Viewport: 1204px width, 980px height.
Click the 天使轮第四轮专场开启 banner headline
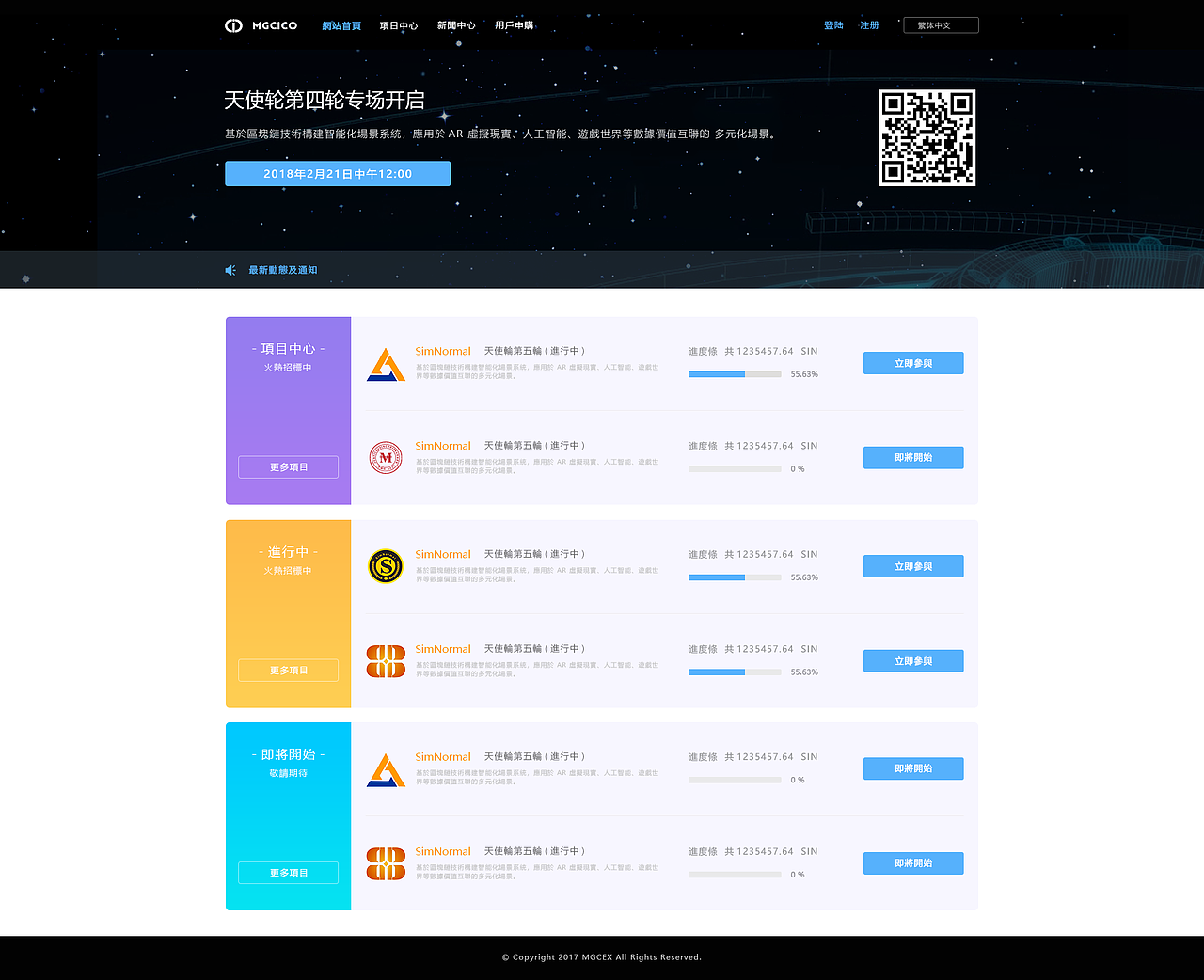click(x=325, y=100)
